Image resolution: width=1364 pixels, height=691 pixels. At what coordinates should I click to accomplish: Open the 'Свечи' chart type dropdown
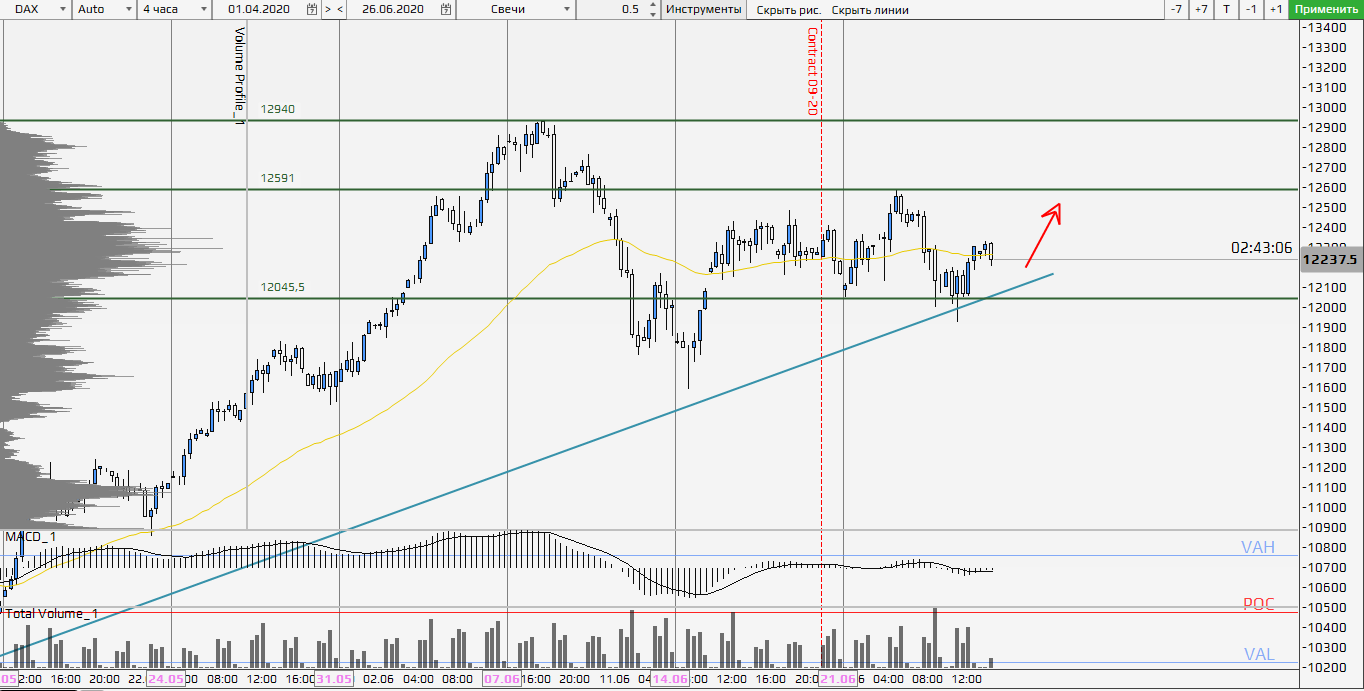[568, 9]
